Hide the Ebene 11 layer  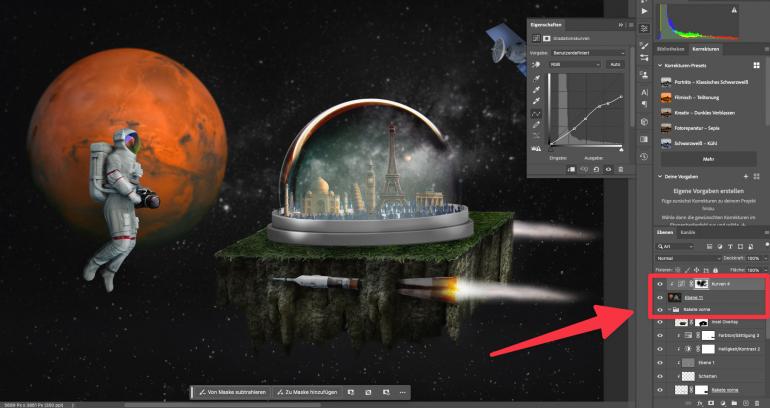(x=660, y=297)
